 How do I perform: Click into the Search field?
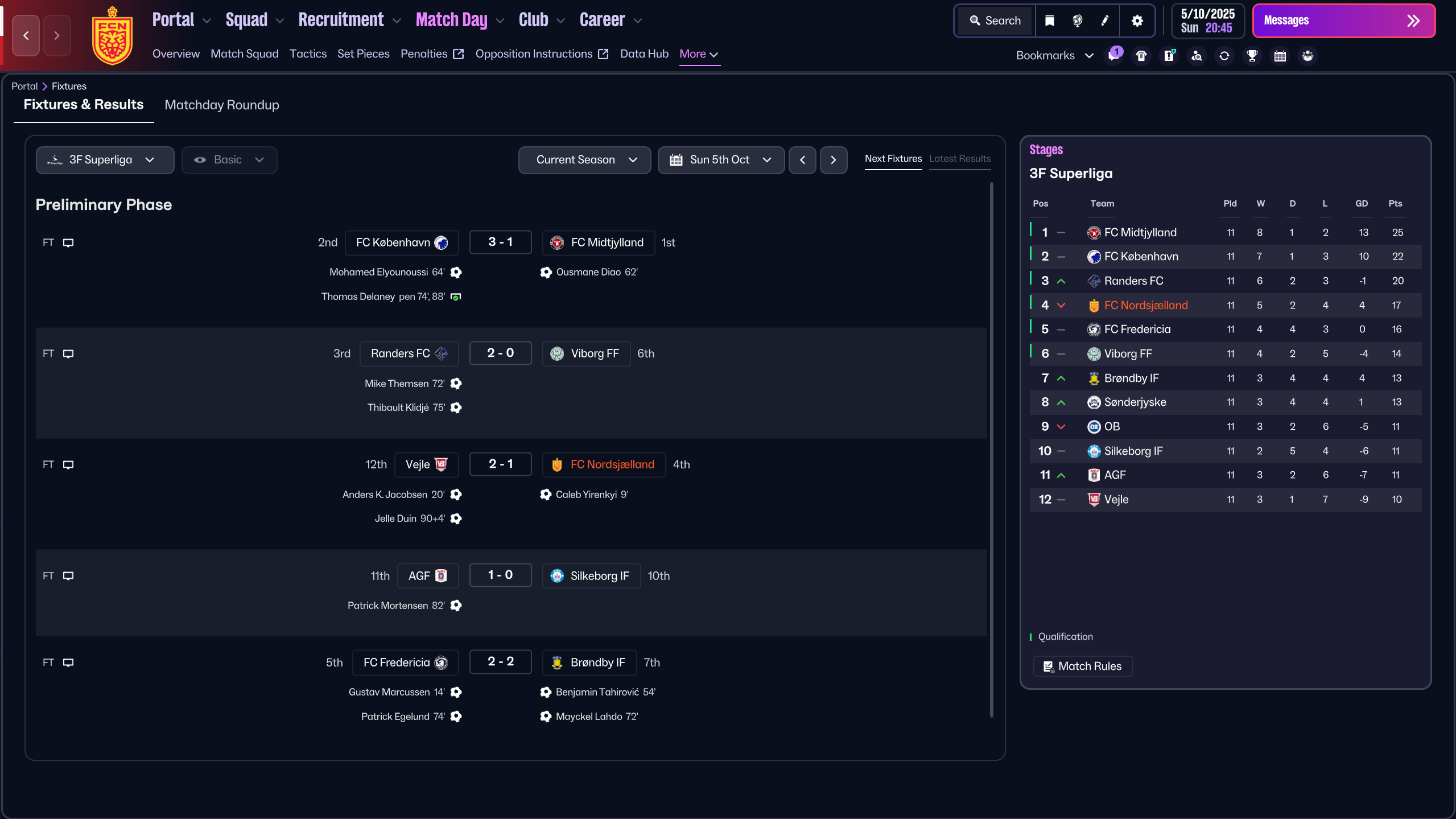tap(996, 21)
